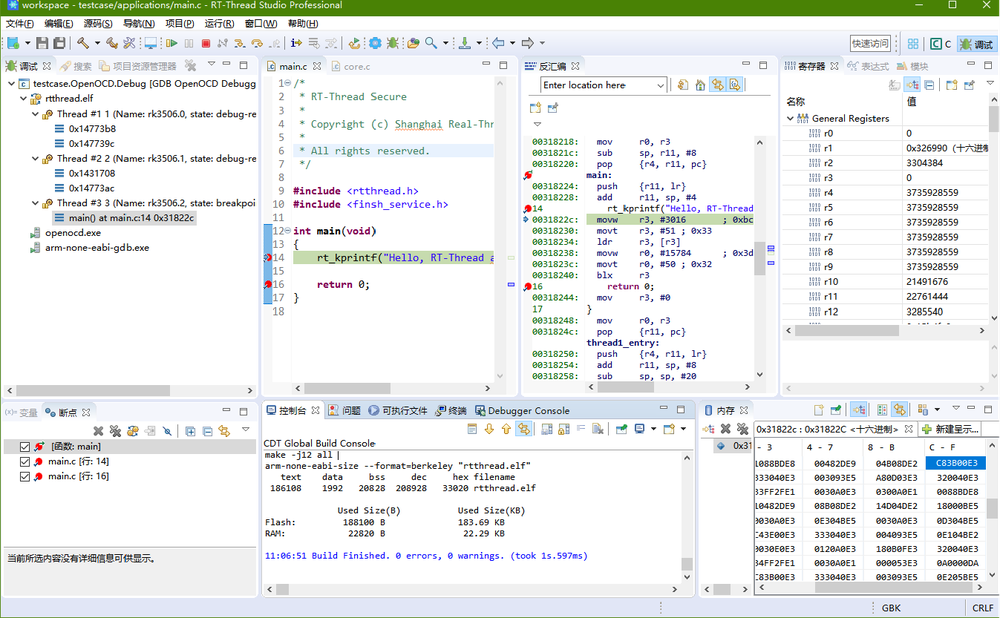Click up arrow icon in console toolbar
1000x618 pixels.
[506, 429]
